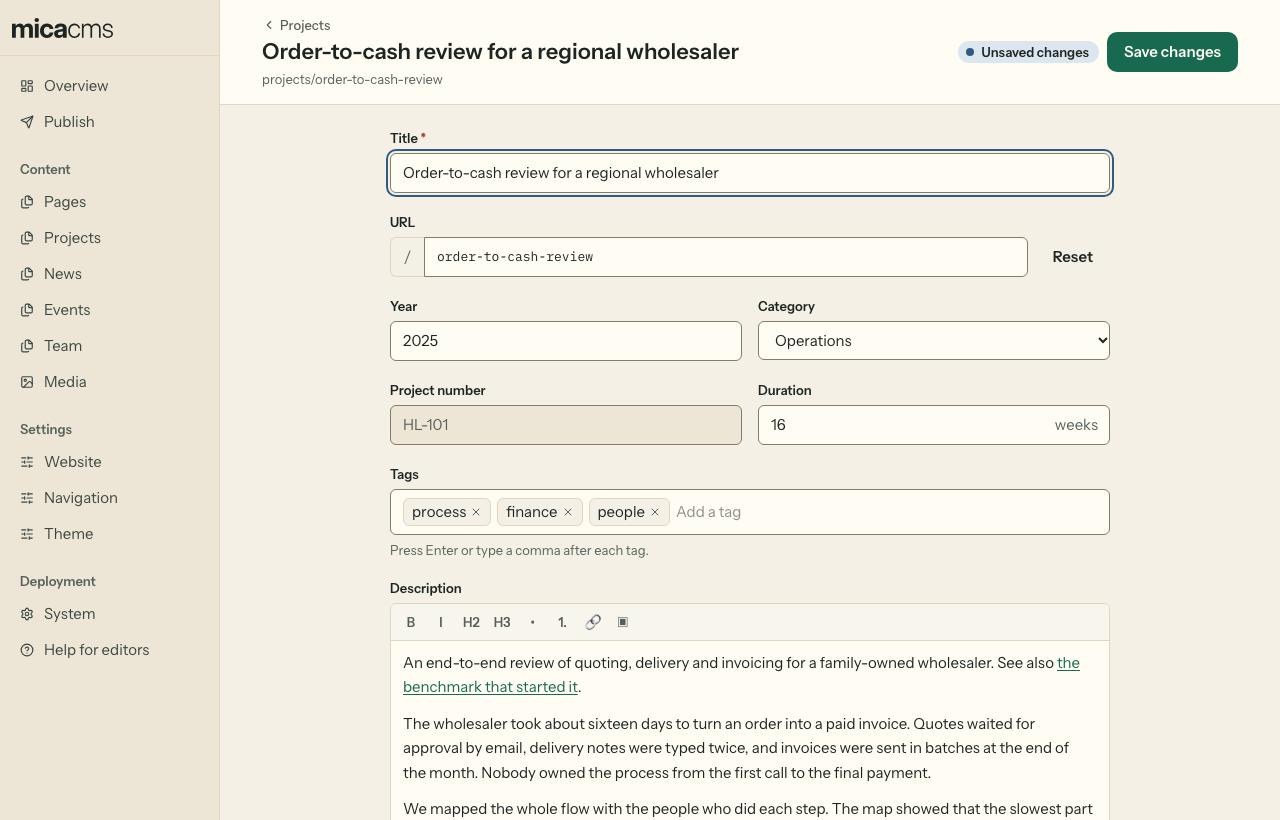Go to Team section
This screenshot has width=1280, height=820.
[x=110, y=346]
